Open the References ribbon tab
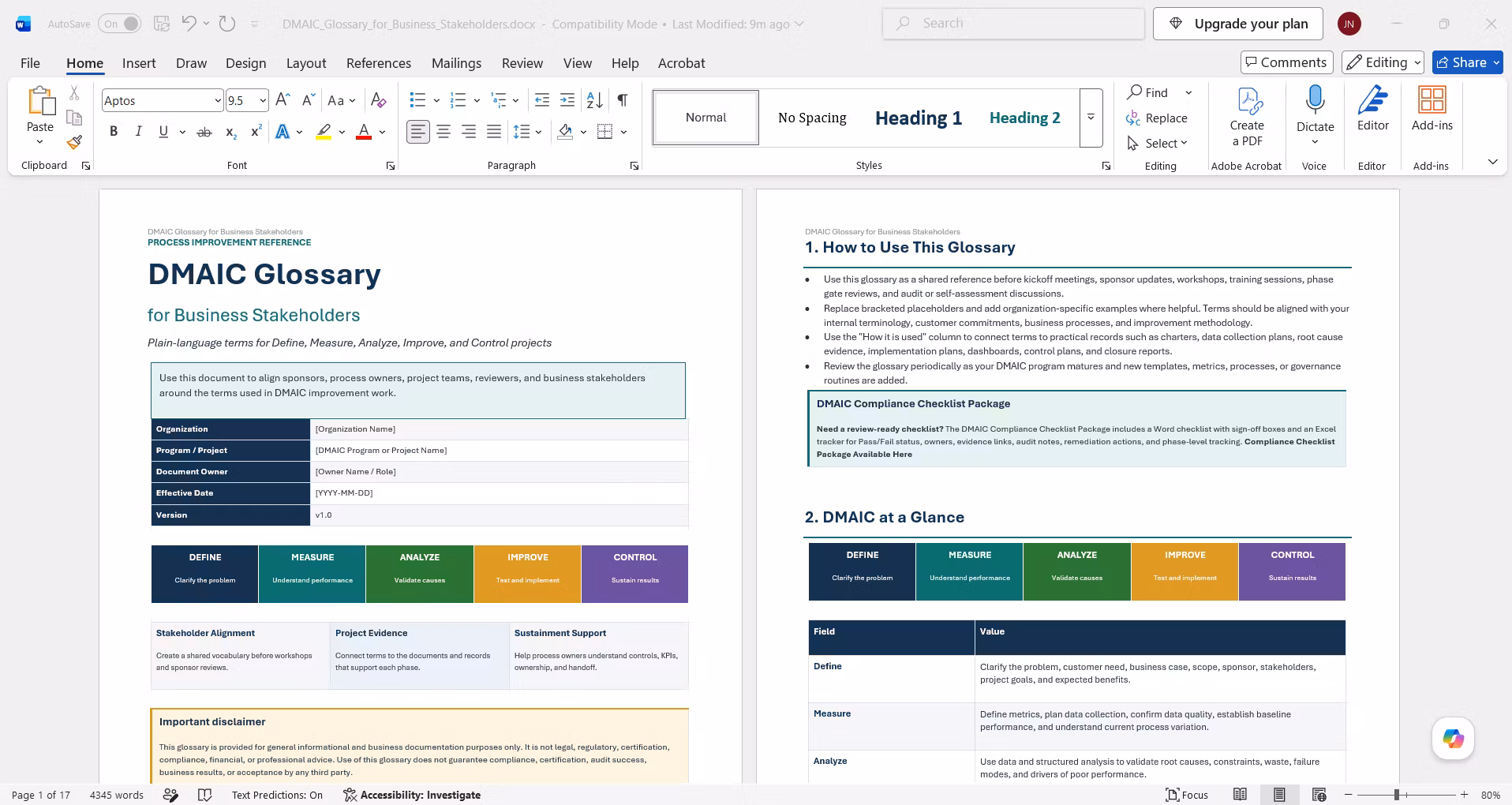This screenshot has width=1512, height=805. point(379,63)
